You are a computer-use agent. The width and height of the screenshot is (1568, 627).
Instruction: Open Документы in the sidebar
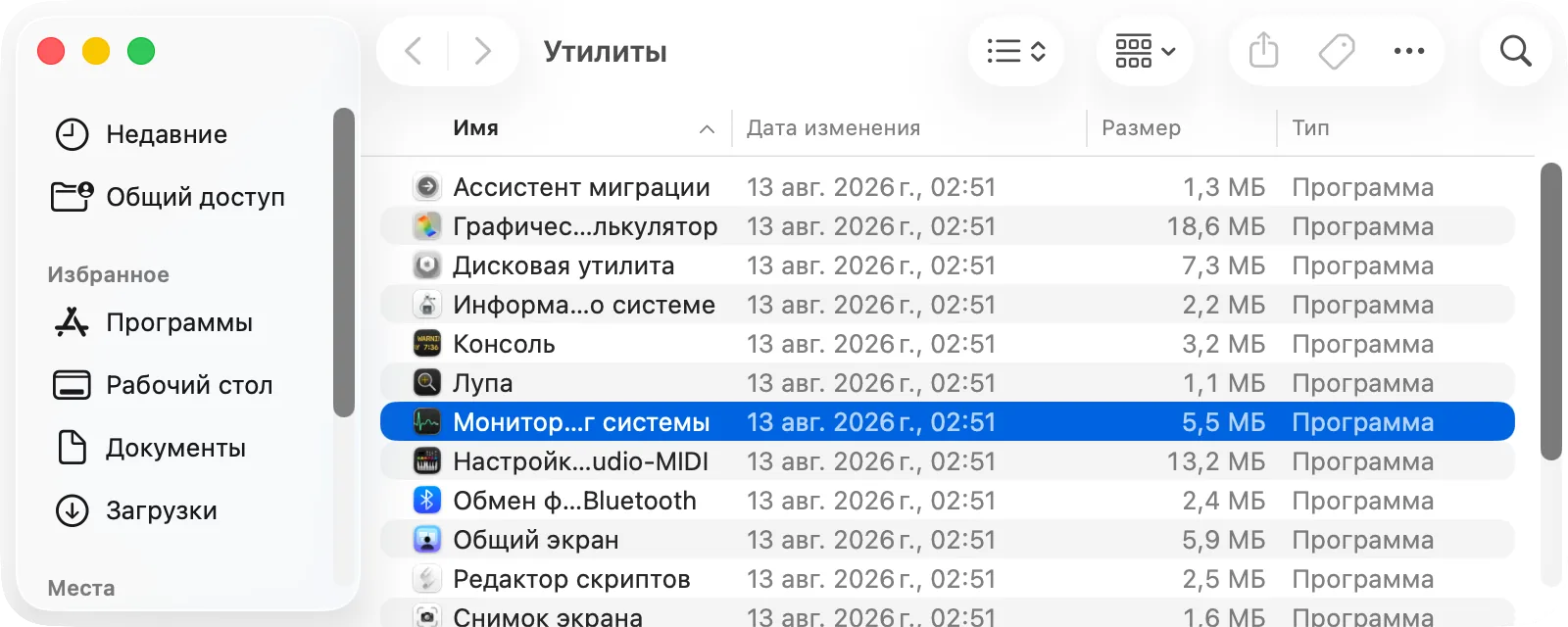(x=175, y=448)
